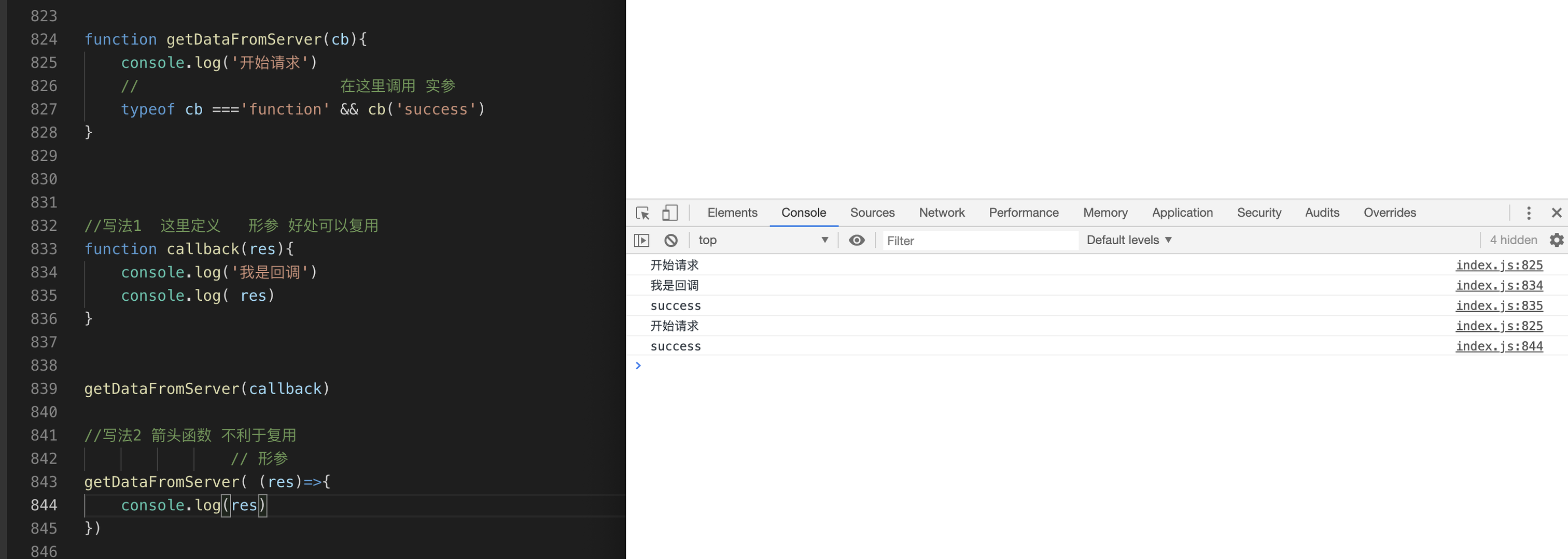Select the last 'success' console message
The height and width of the screenshot is (559, 1568).
676,346
